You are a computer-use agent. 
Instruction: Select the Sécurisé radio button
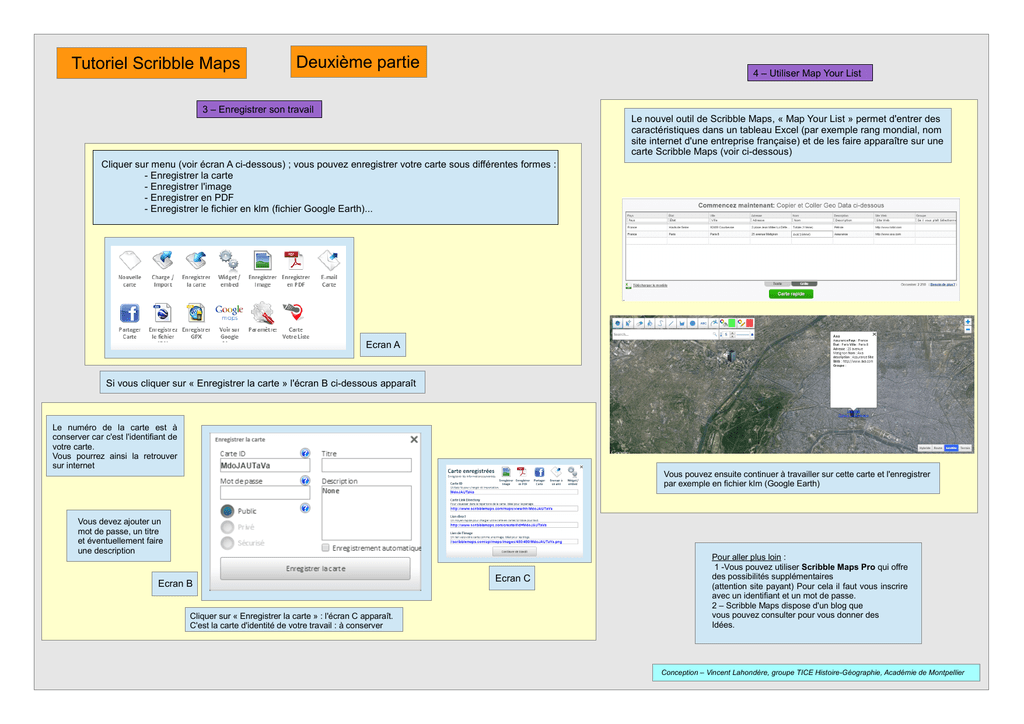pyautogui.click(x=227, y=543)
